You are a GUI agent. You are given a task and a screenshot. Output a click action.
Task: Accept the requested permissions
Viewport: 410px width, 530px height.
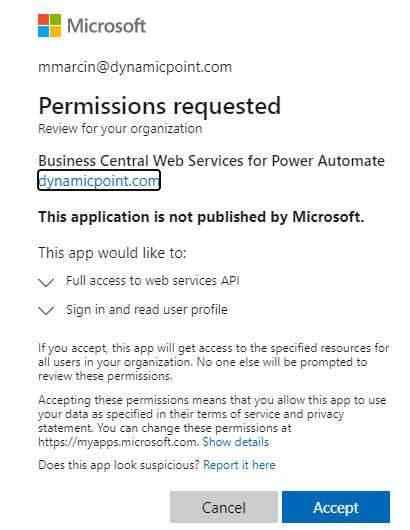point(336,507)
